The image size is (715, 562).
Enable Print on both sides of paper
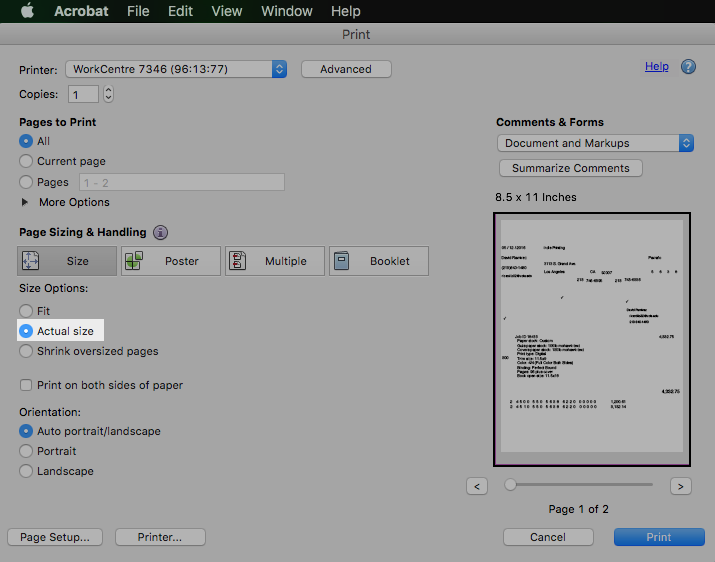click(26, 385)
